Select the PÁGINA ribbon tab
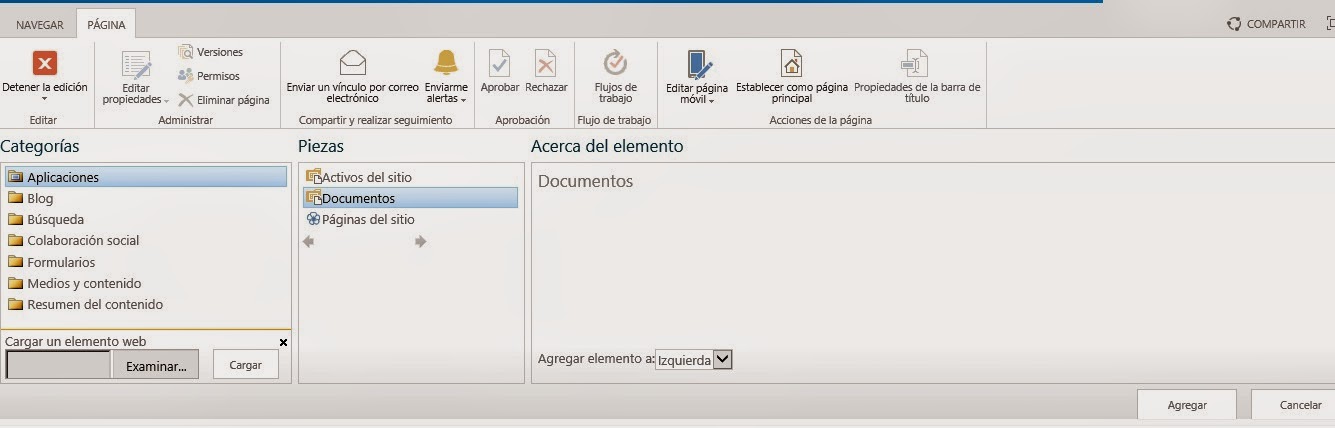This screenshot has height=428, width=1335. (x=105, y=24)
